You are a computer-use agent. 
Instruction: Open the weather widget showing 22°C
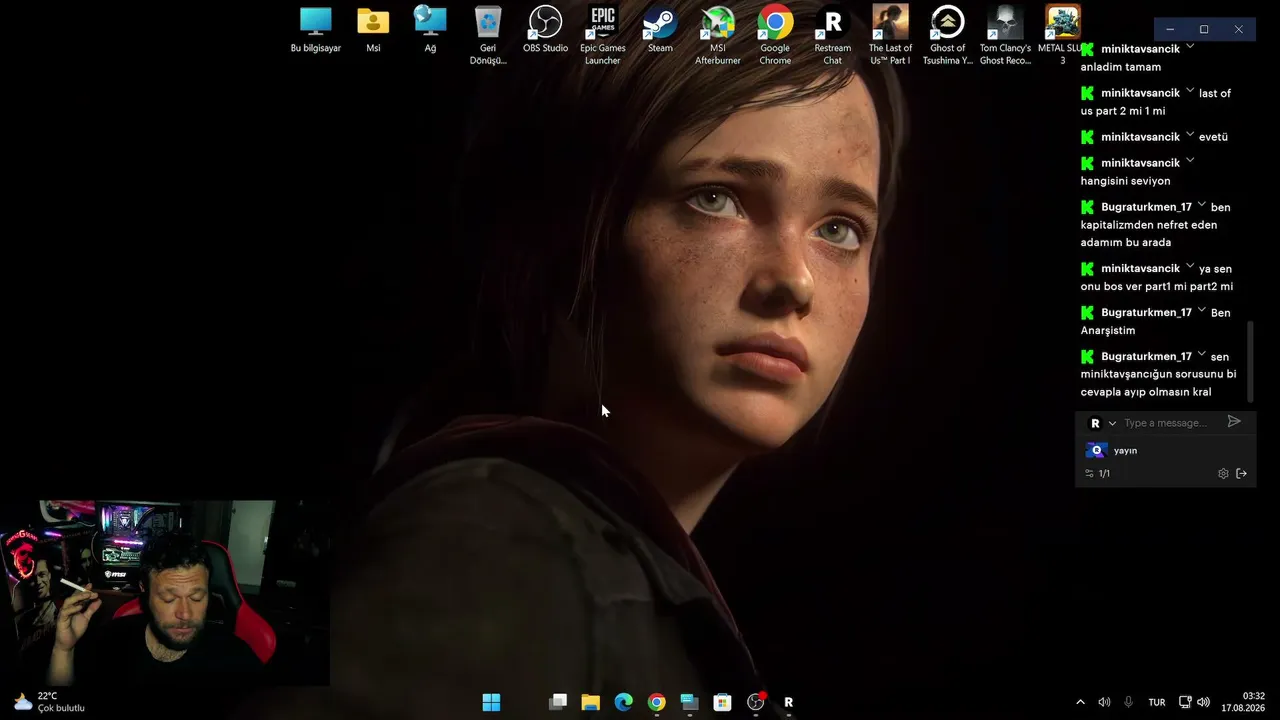[50, 702]
